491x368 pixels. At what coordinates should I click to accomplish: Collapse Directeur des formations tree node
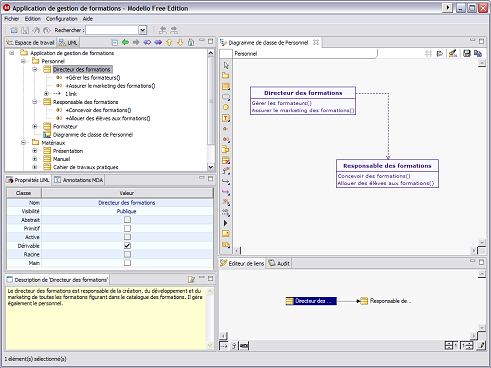click(35, 69)
